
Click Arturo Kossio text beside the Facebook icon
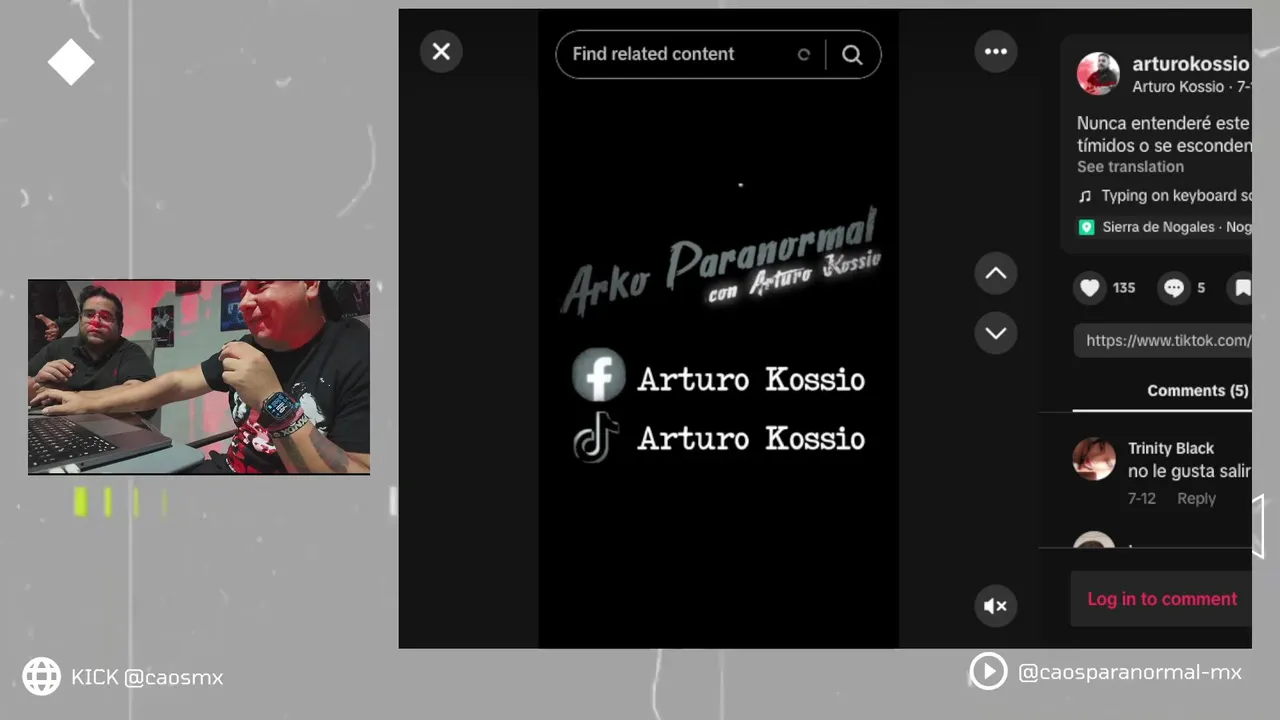click(751, 380)
